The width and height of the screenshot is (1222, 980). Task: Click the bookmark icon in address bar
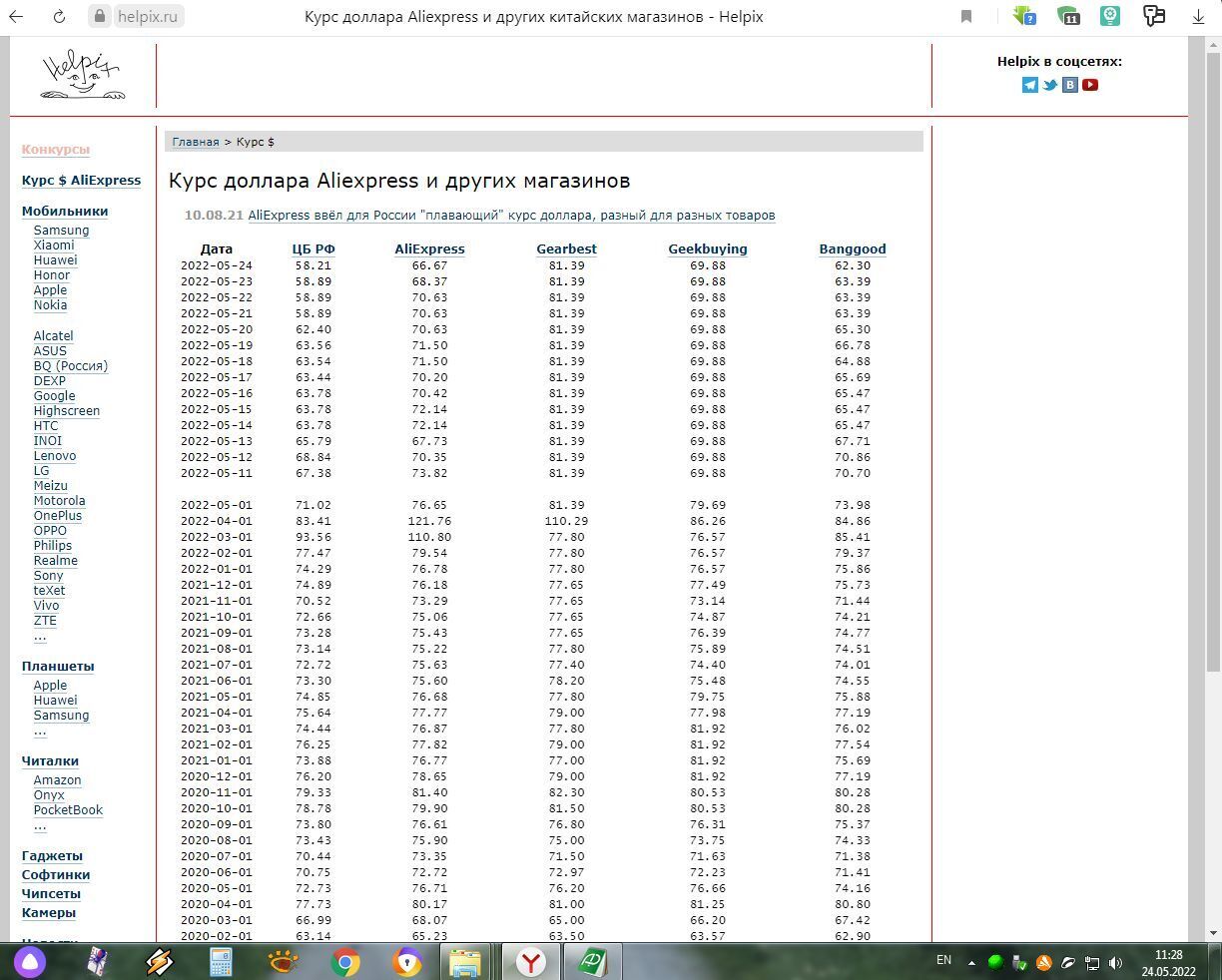pyautogui.click(x=966, y=16)
